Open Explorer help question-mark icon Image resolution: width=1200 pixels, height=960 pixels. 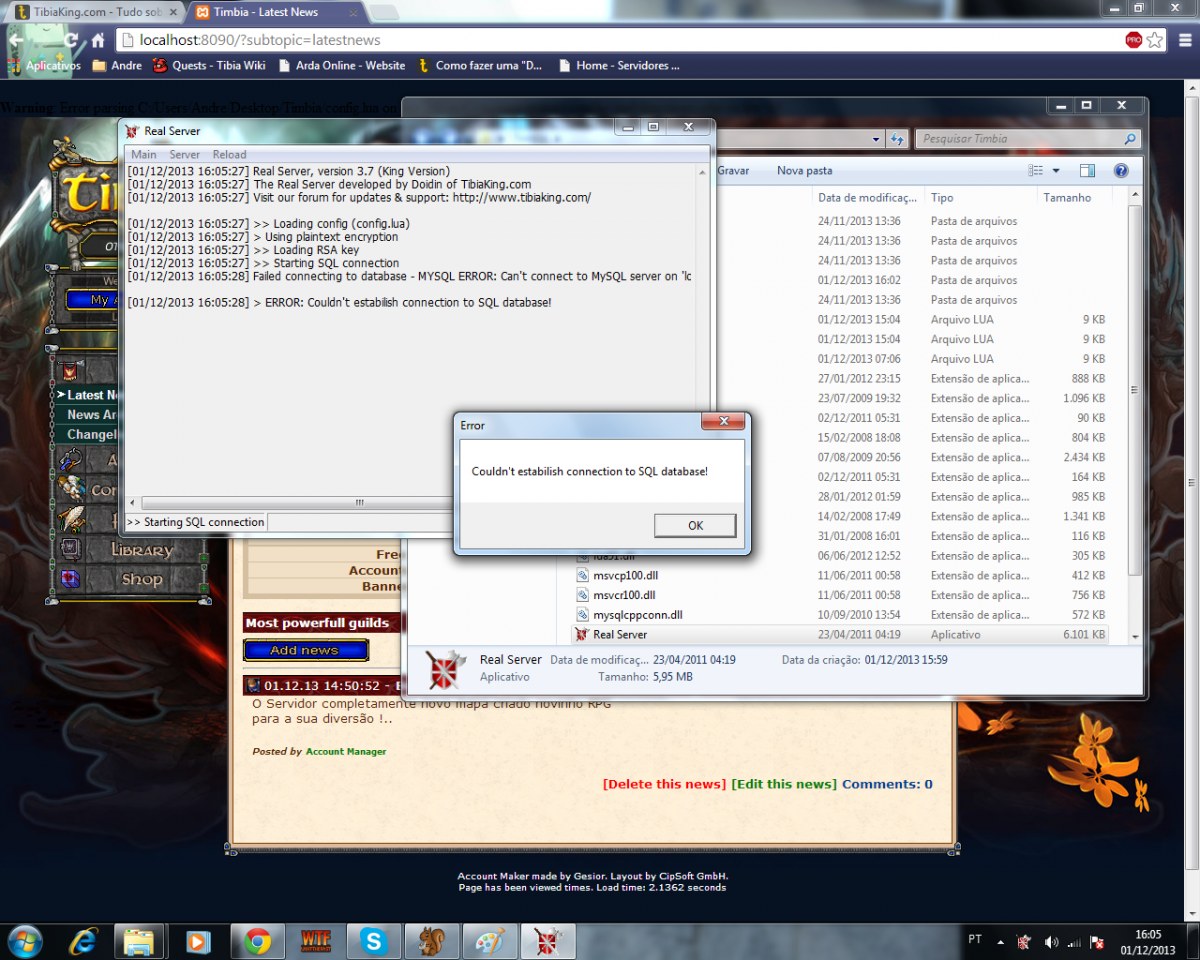click(x=1121, y=171)
